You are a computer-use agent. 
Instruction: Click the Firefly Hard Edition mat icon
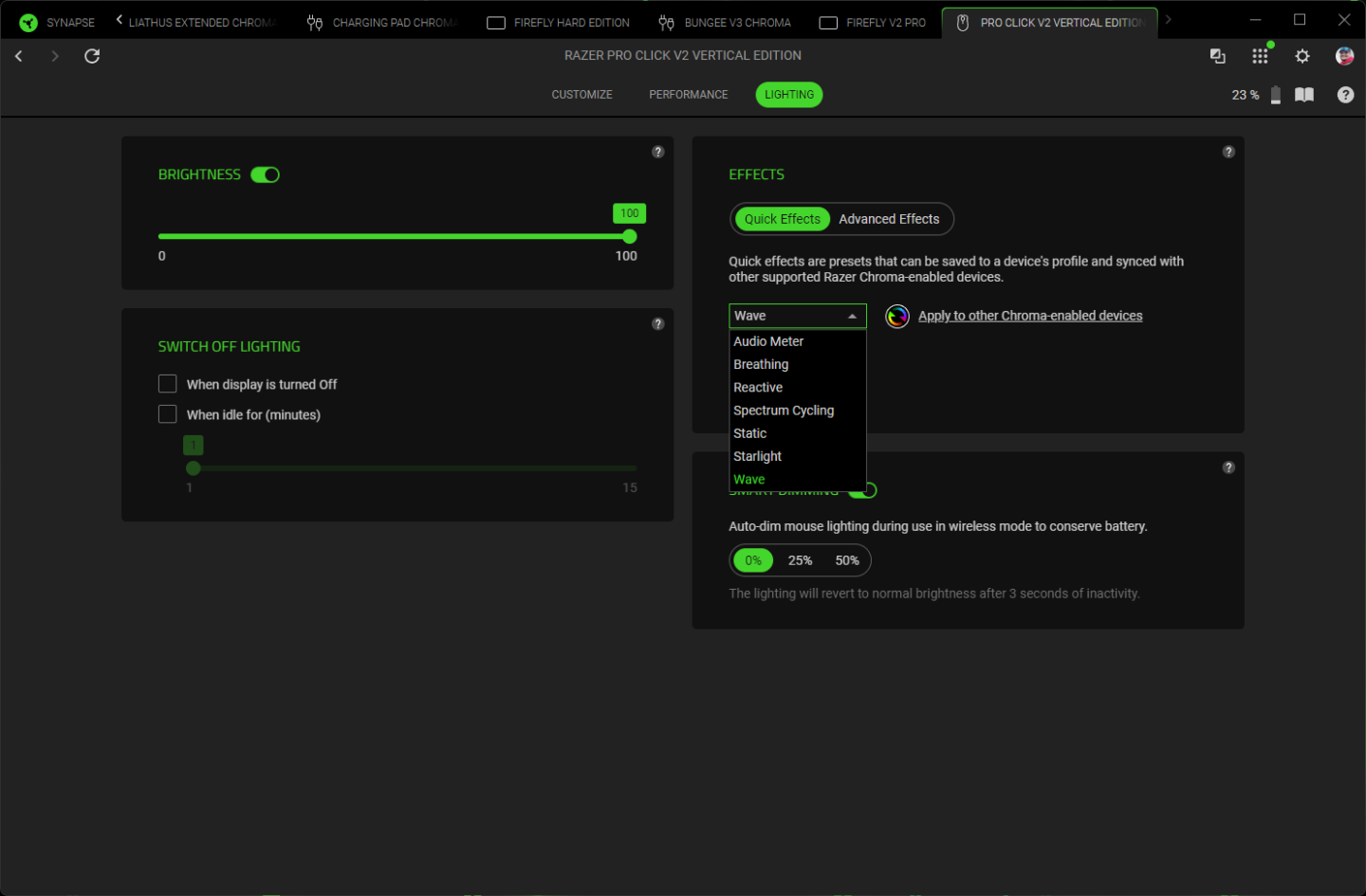point(496,23)
